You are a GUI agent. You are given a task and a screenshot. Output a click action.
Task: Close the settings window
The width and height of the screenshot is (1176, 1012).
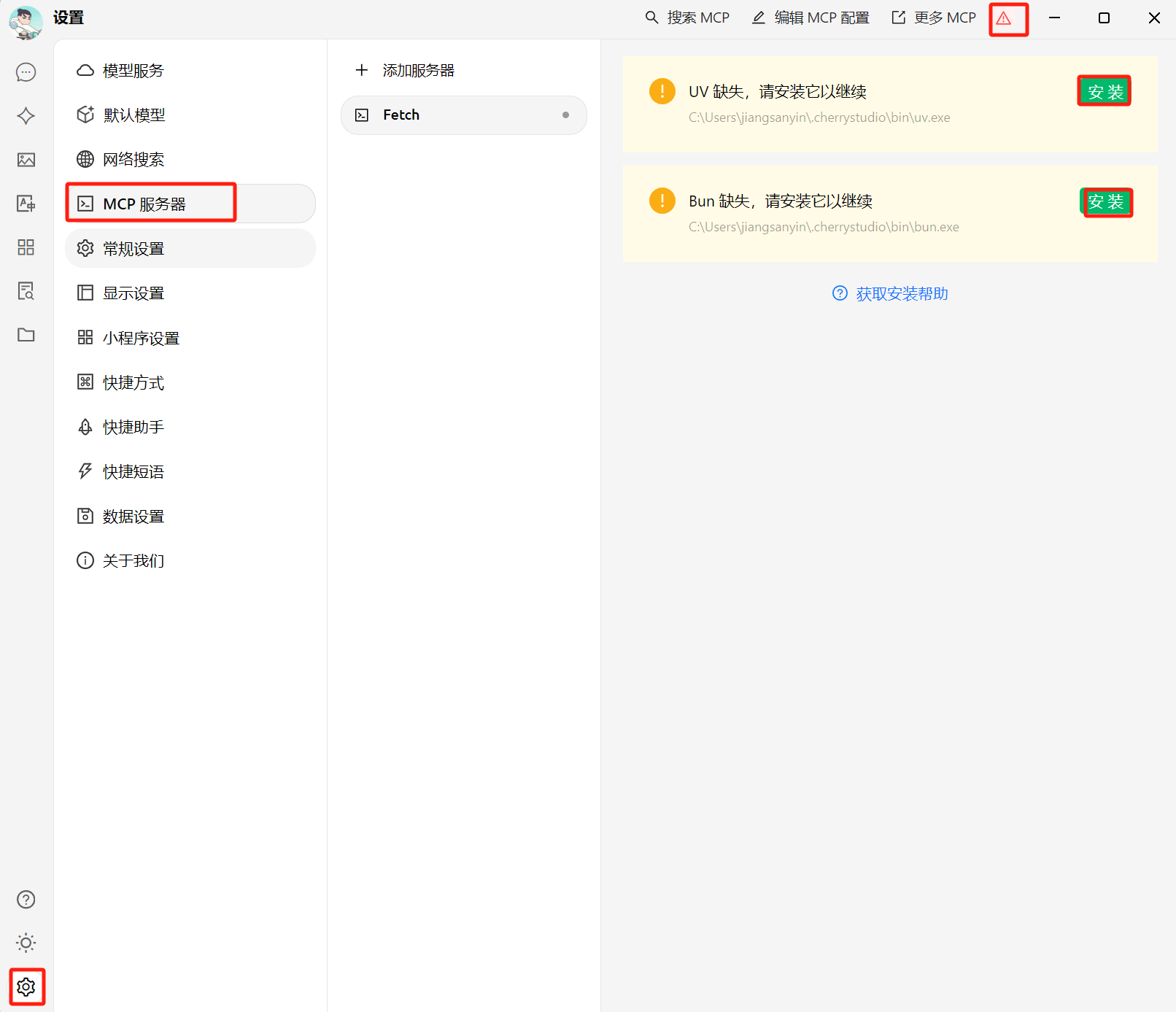(1154, 18)
